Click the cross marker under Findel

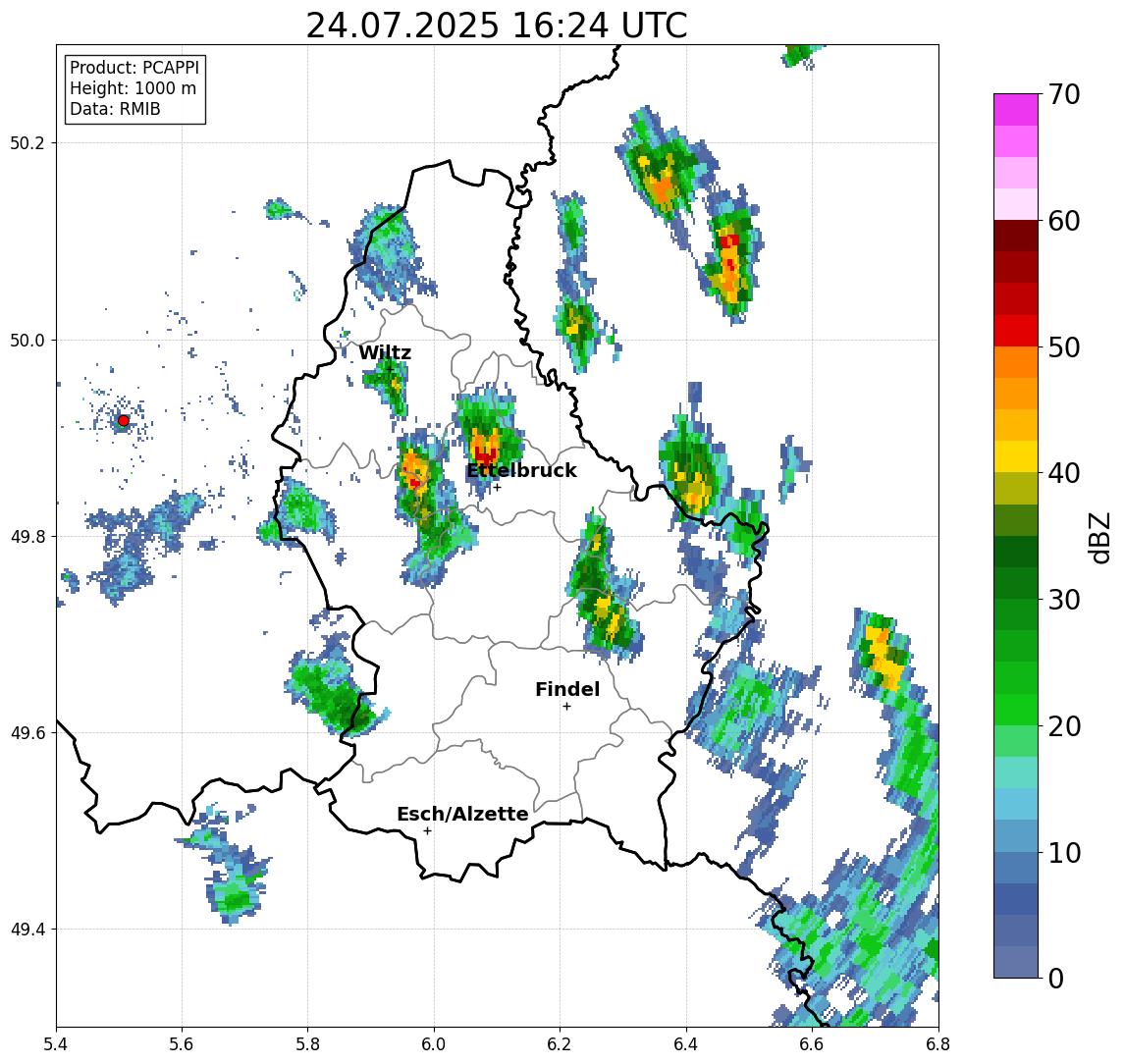[566, 707]
